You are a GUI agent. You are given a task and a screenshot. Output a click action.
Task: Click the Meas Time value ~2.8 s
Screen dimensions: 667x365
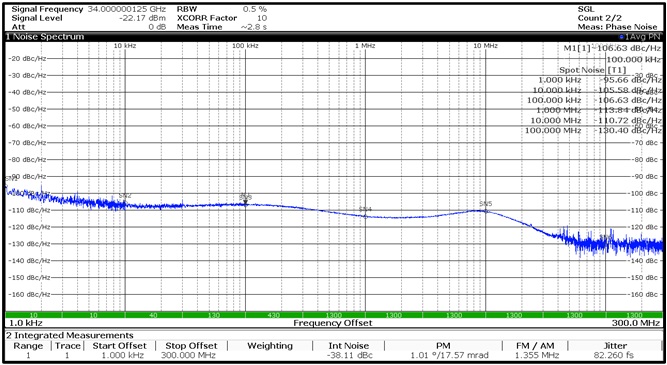(x=254, y=27)
